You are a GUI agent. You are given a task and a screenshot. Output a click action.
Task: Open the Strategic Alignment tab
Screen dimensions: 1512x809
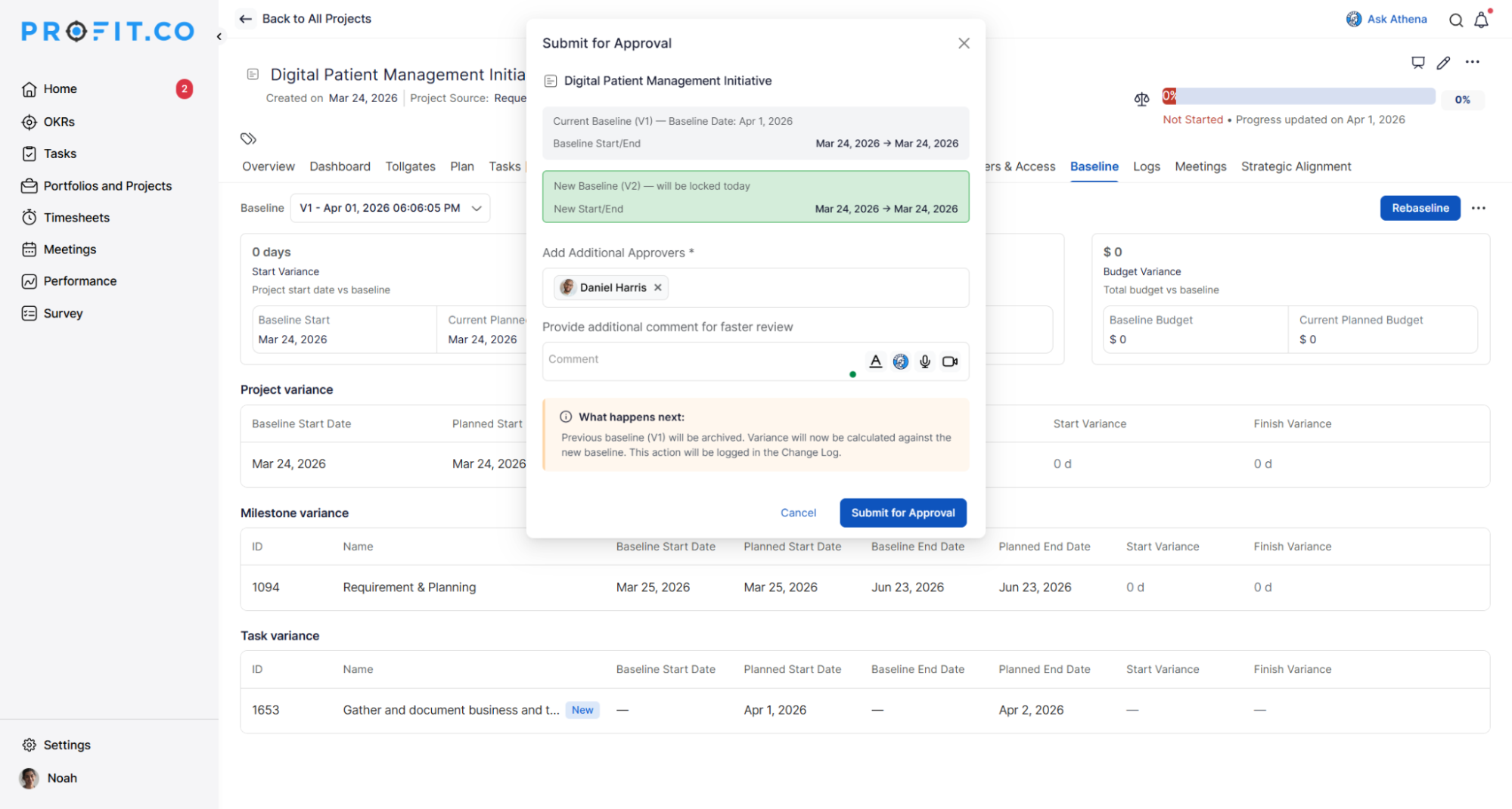[1295, 166]
